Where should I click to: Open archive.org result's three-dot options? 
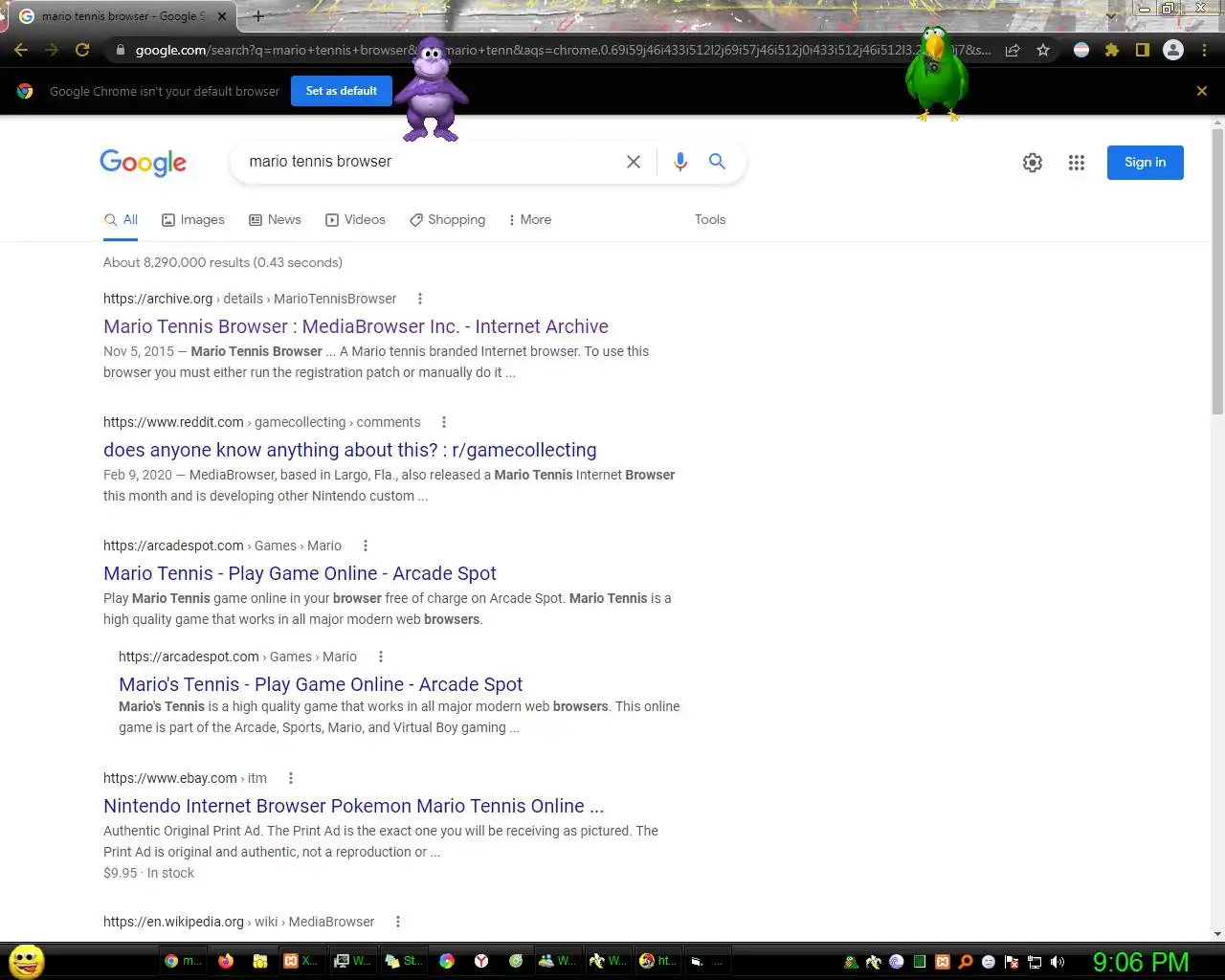click(x=420, y=299)
